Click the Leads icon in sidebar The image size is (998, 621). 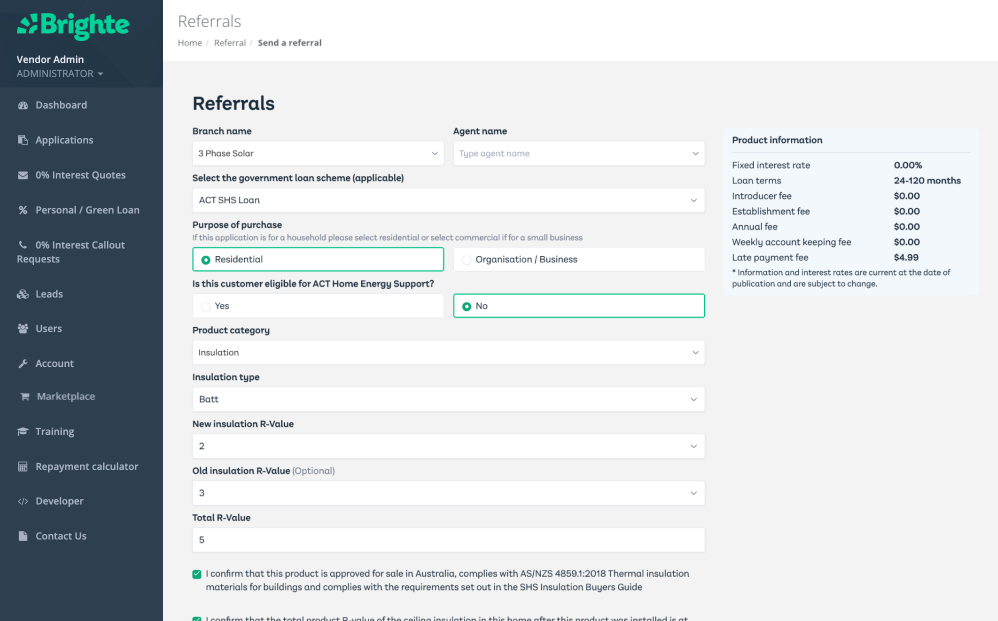pos(23,294)
